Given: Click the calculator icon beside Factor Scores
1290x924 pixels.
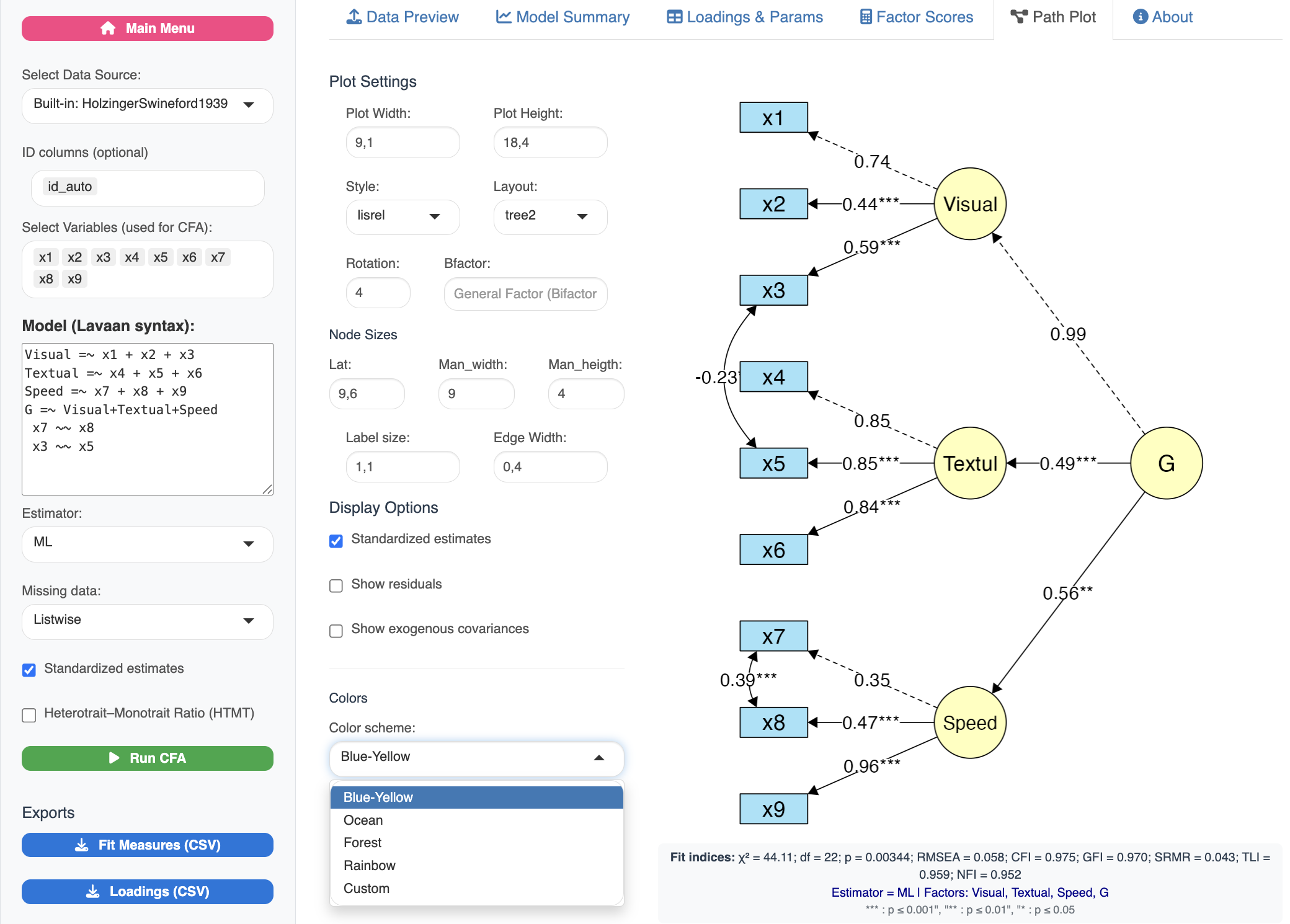Looking at the screenshot, I should (x=866, y=17).
